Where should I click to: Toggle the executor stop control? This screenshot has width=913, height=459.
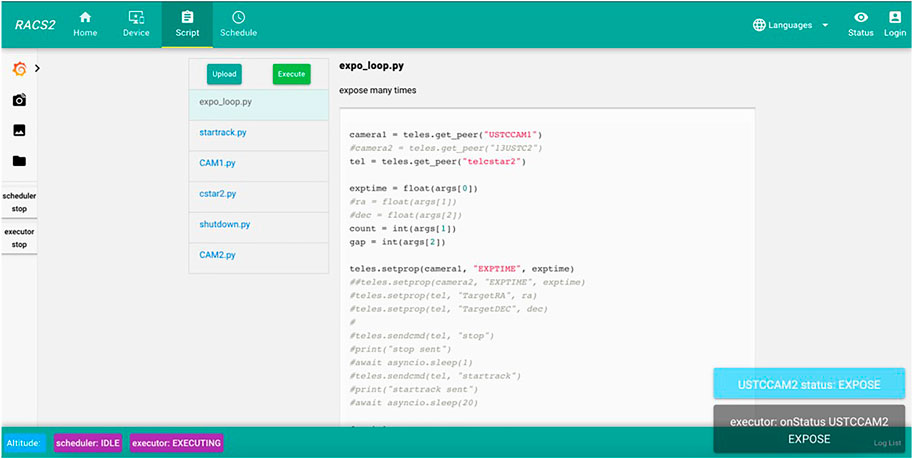(19, 238)
